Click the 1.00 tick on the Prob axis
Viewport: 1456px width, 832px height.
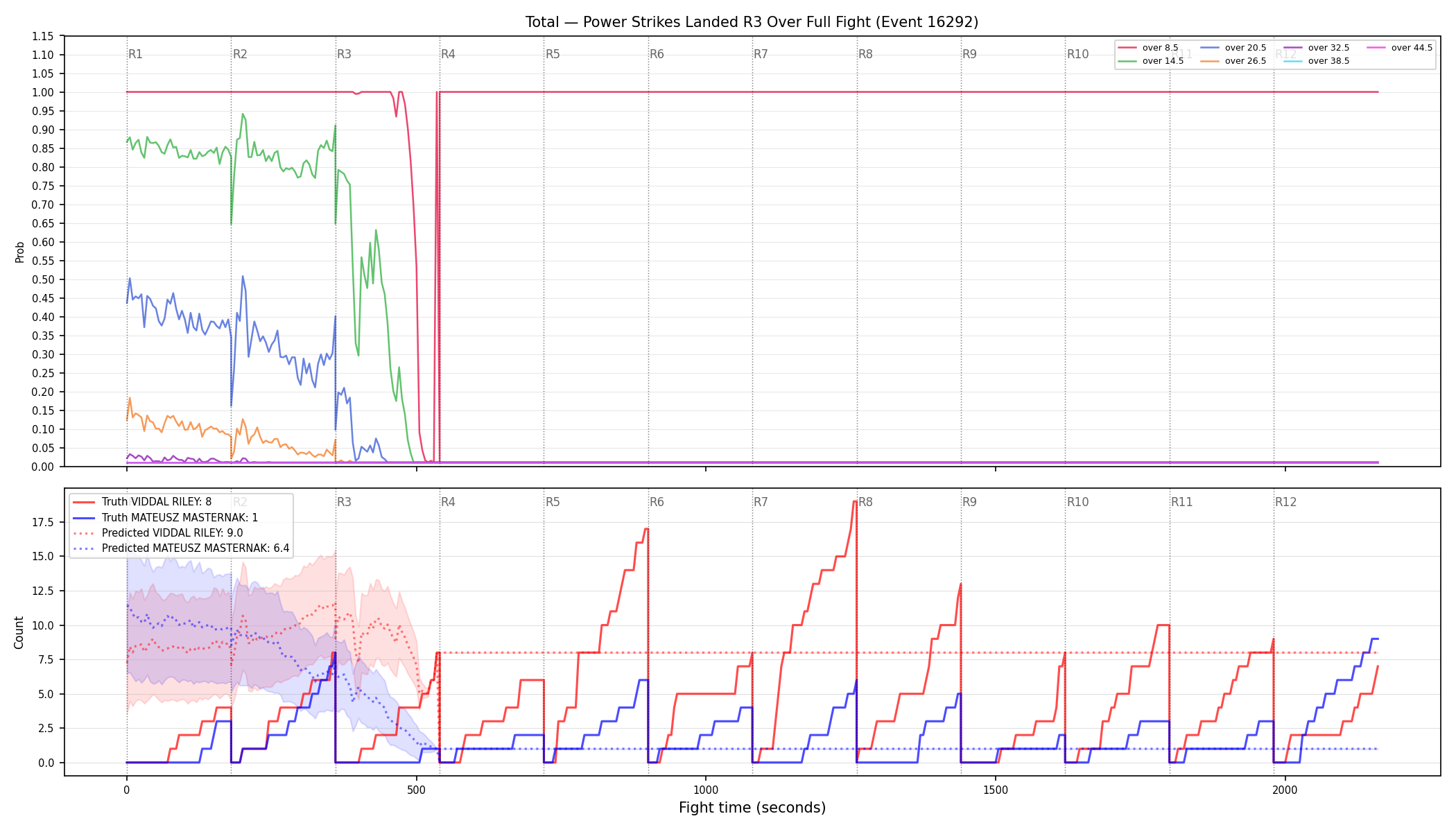coord(43,92)
